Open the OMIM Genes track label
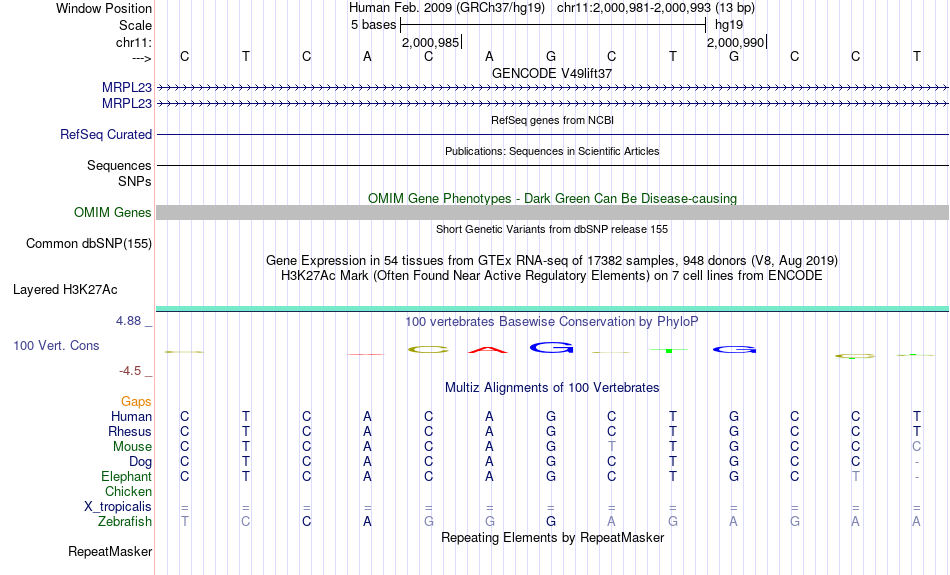Image resolution: width=950 pixels, height=575 pixels. [x=113, y=213]
